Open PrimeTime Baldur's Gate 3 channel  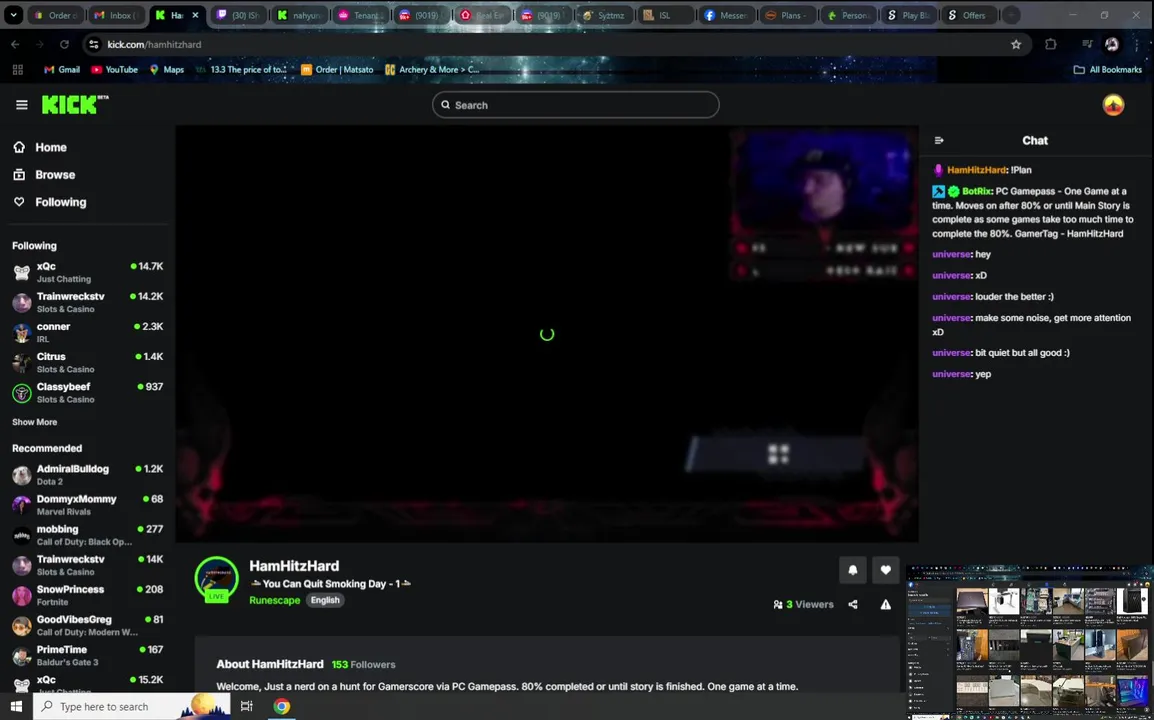pos(88,655)
